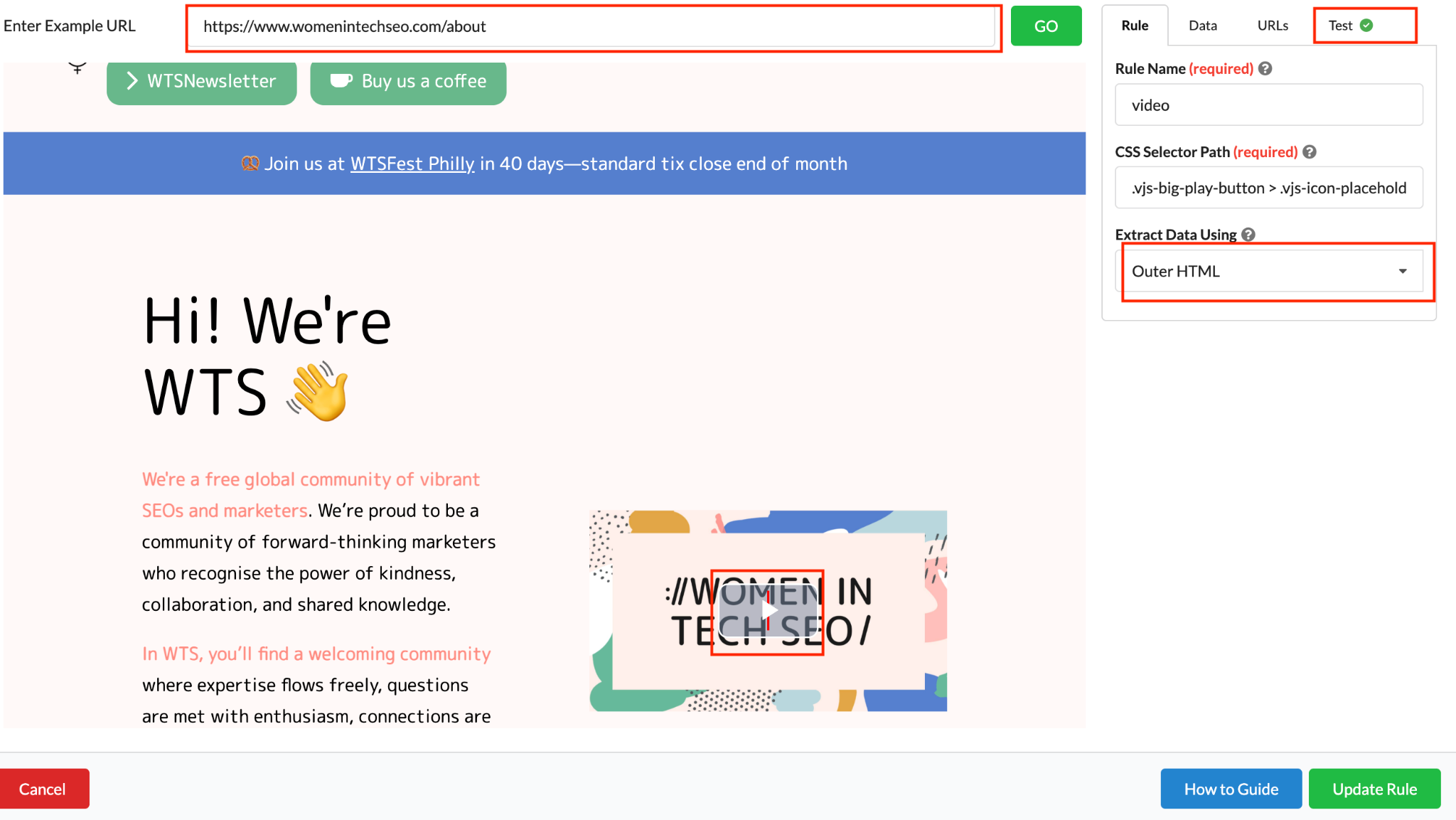Image resolution: width=1456 pixels, height=820 pixels.
Task: Click the pretzel emoji in the banner
Action: pyautogui.click(x=250, y=164)
